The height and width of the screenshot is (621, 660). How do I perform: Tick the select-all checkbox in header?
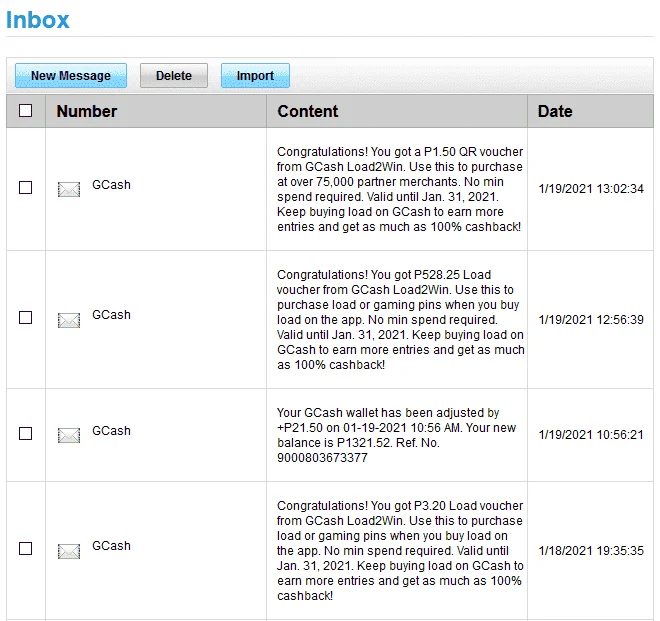tap(26, 111)
